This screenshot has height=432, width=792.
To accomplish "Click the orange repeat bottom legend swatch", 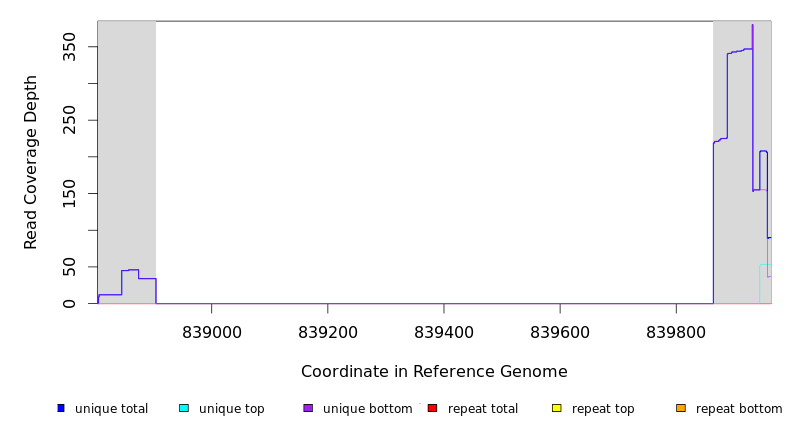I will pyautogui.click(x=680, y=408).
